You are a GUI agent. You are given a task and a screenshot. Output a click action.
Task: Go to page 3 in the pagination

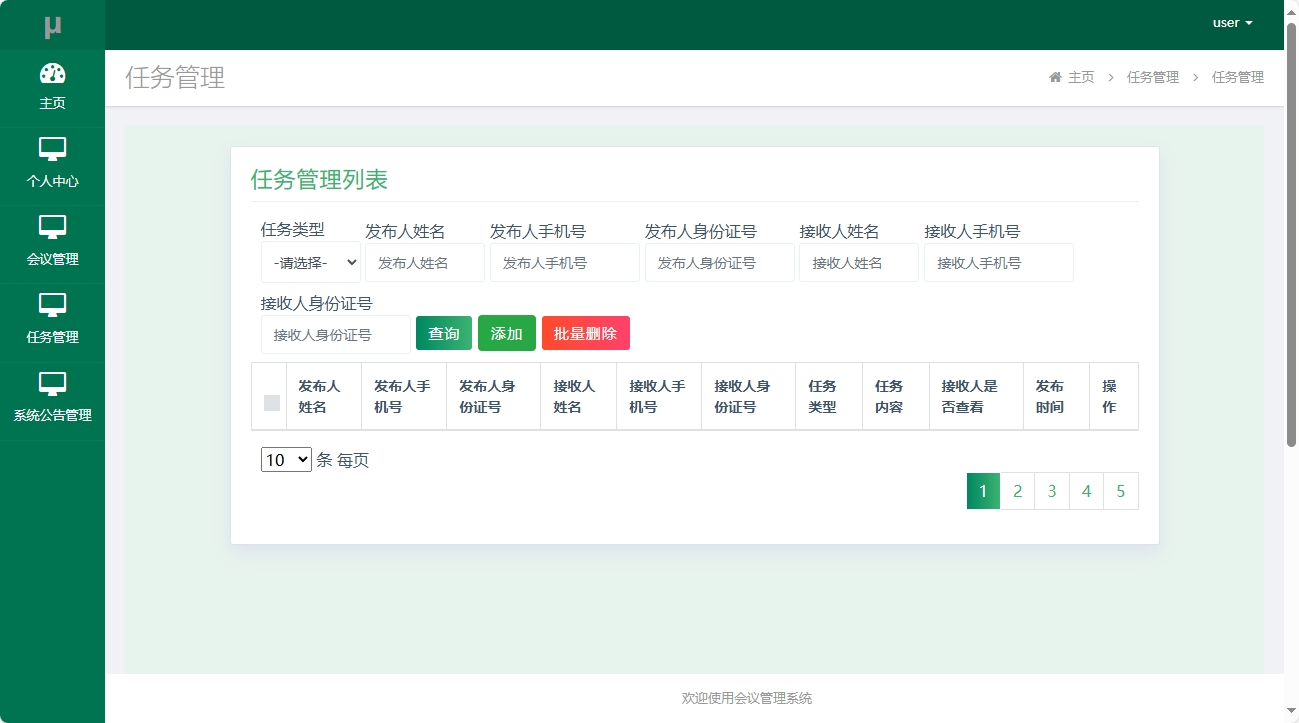tap(1051, 491)
